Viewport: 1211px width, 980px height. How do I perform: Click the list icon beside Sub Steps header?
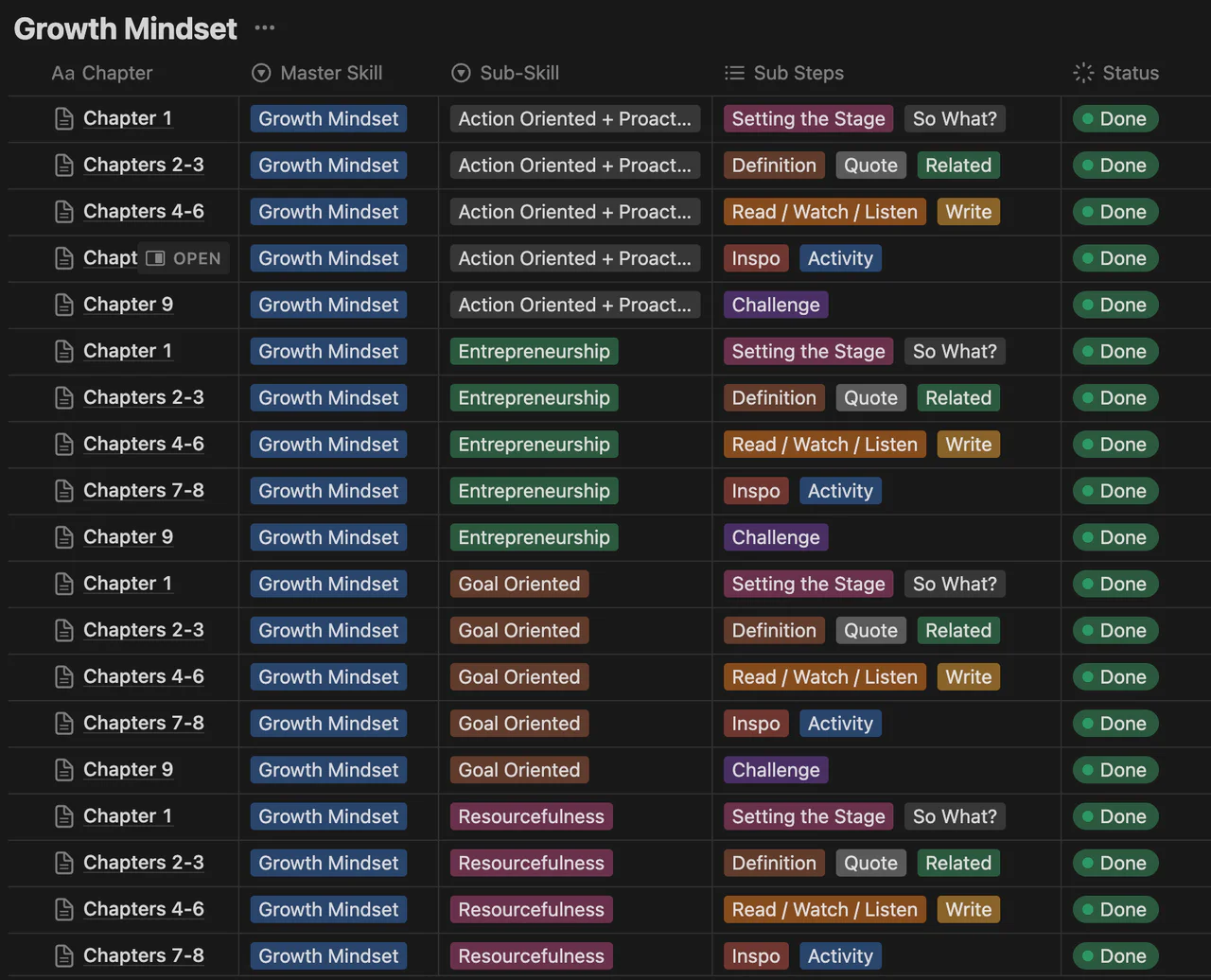point(734,73)
